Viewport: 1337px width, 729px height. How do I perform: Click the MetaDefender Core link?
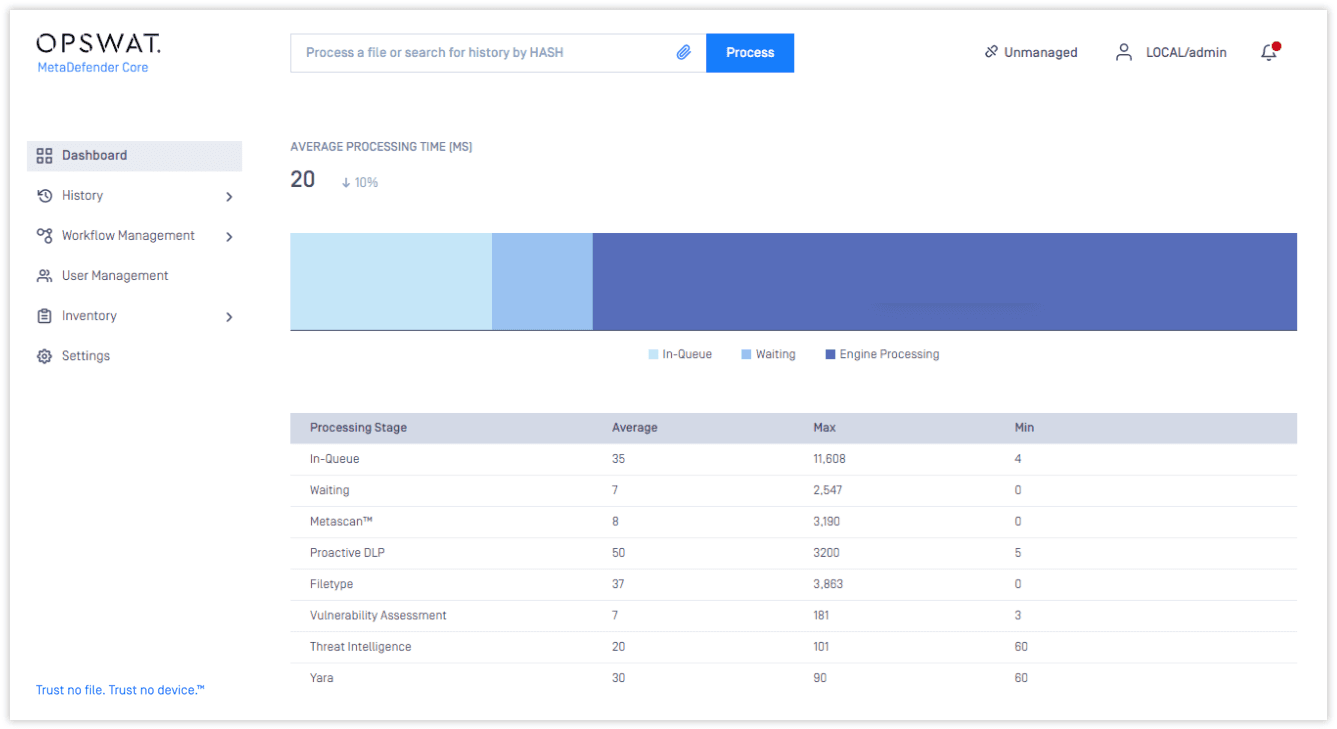93,68
